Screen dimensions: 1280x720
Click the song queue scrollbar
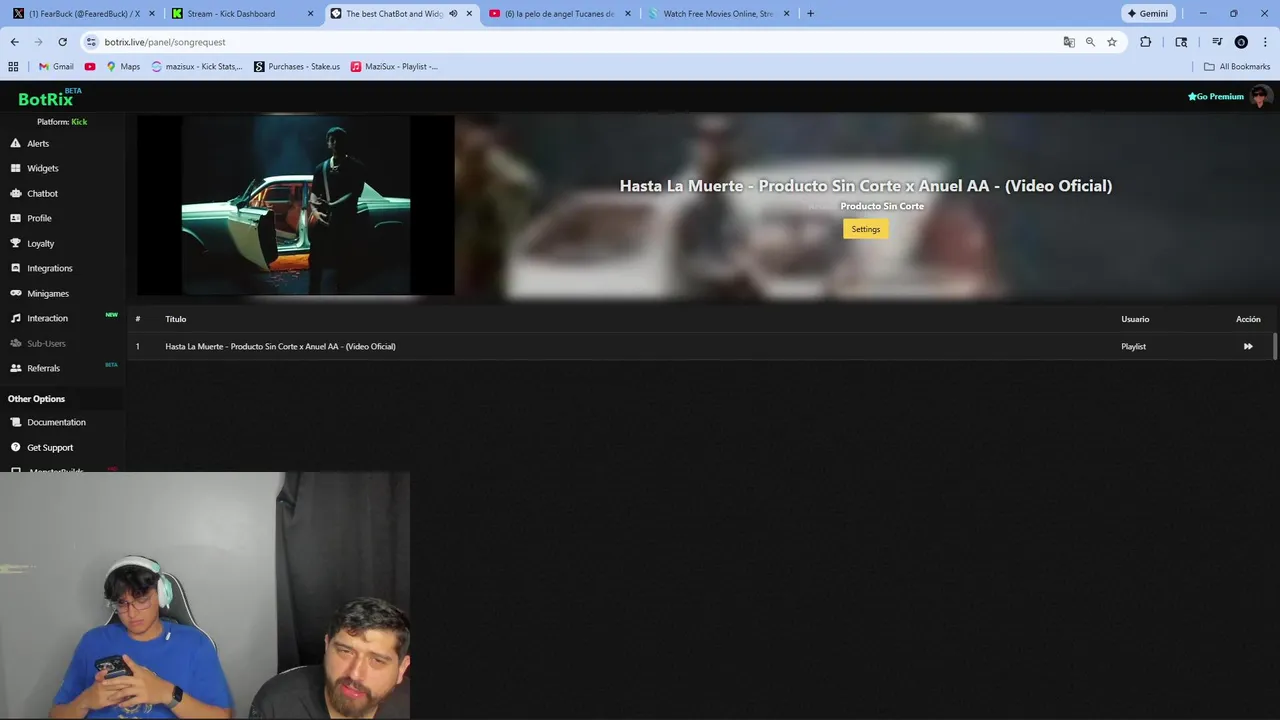tap(1275, 346)
